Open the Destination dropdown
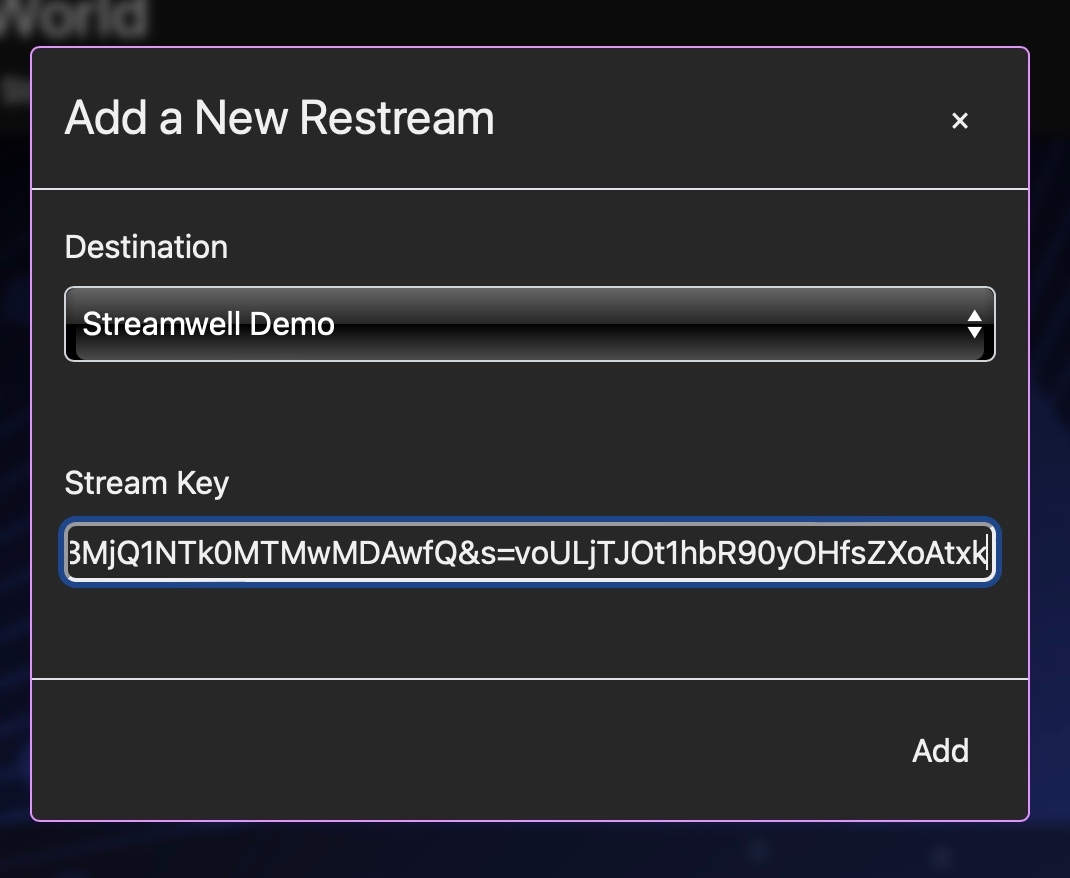This screenshot has height=878, width=1070. pos(529,324)
